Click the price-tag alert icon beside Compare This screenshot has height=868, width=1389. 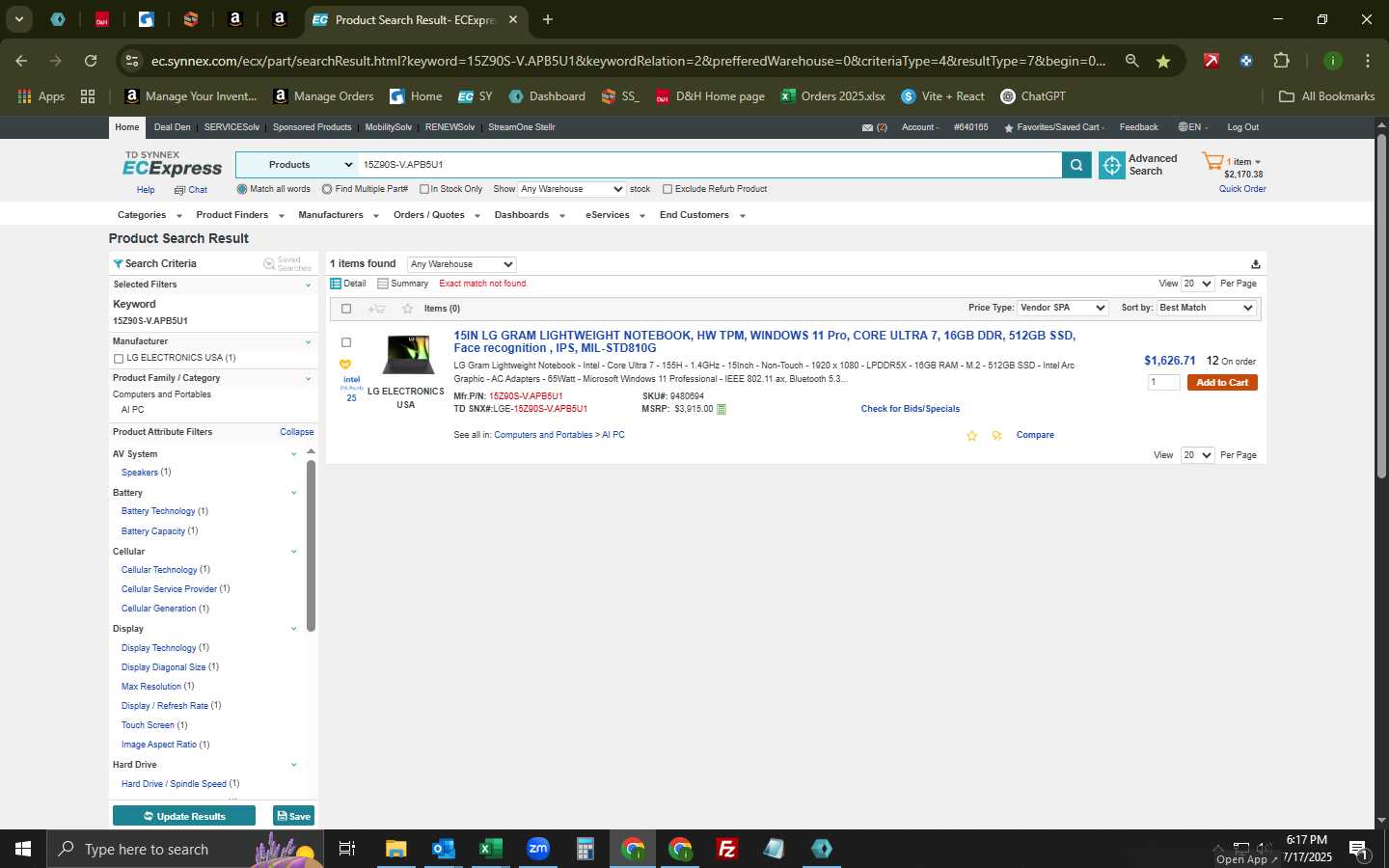(x=996, y=436)
